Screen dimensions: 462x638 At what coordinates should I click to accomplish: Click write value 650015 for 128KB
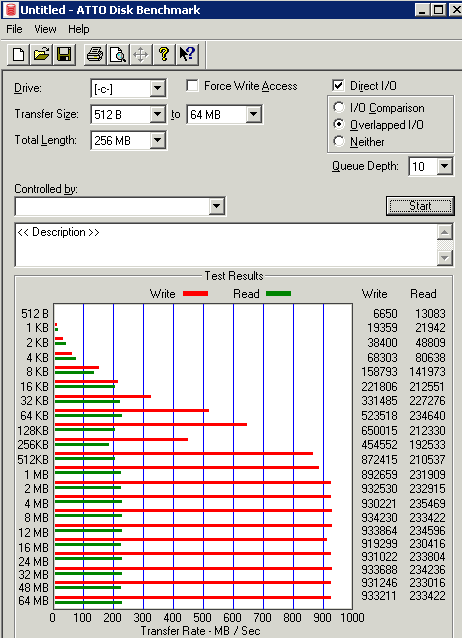click(x=379, y=430)
